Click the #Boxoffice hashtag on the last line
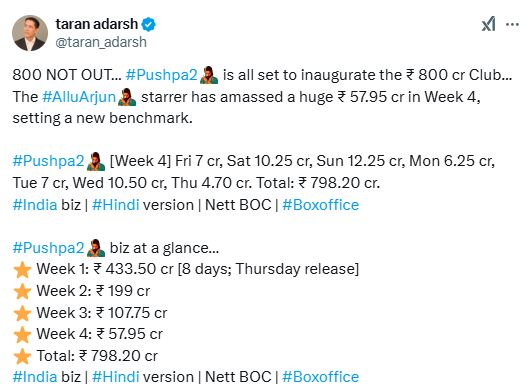This screenshot has height=390, width=525. (320, 377)
